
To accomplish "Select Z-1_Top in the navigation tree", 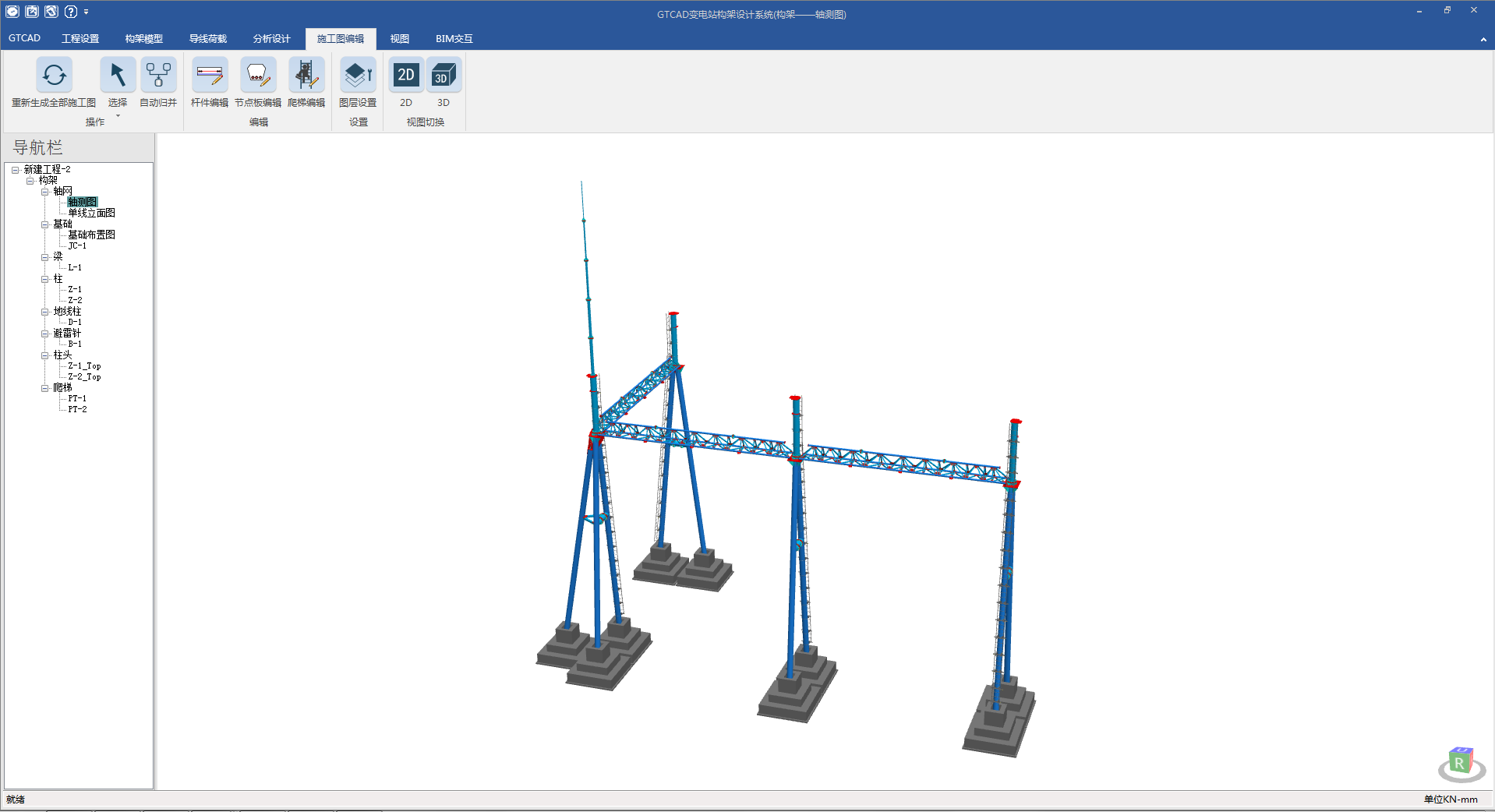I will [x=84, y=366].
